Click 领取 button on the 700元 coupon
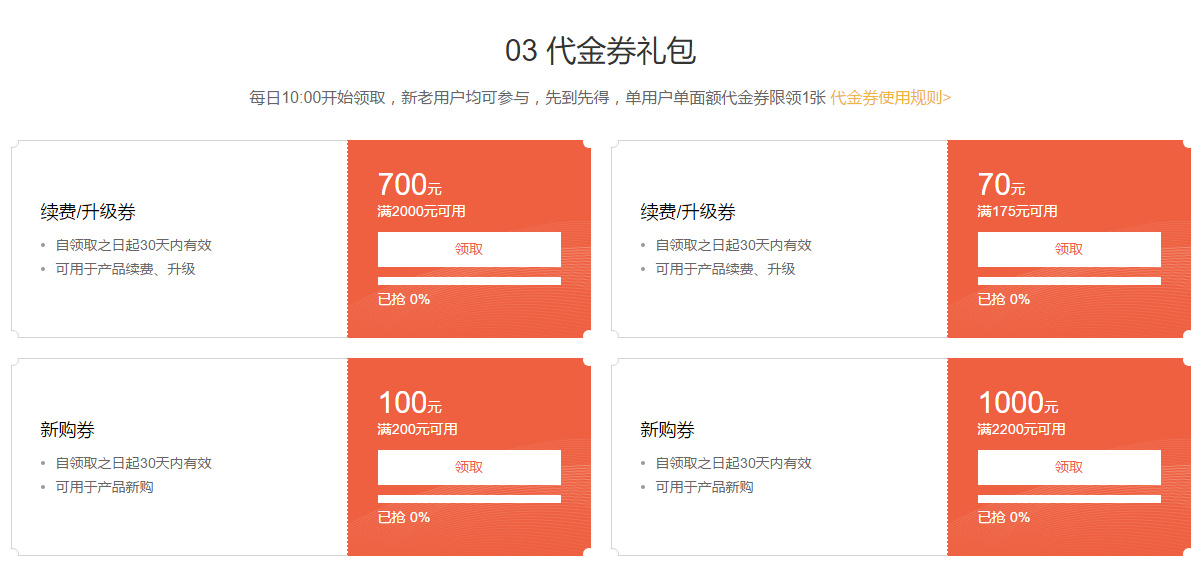Screen dimensions: 1201x565 tap(469, 249)
